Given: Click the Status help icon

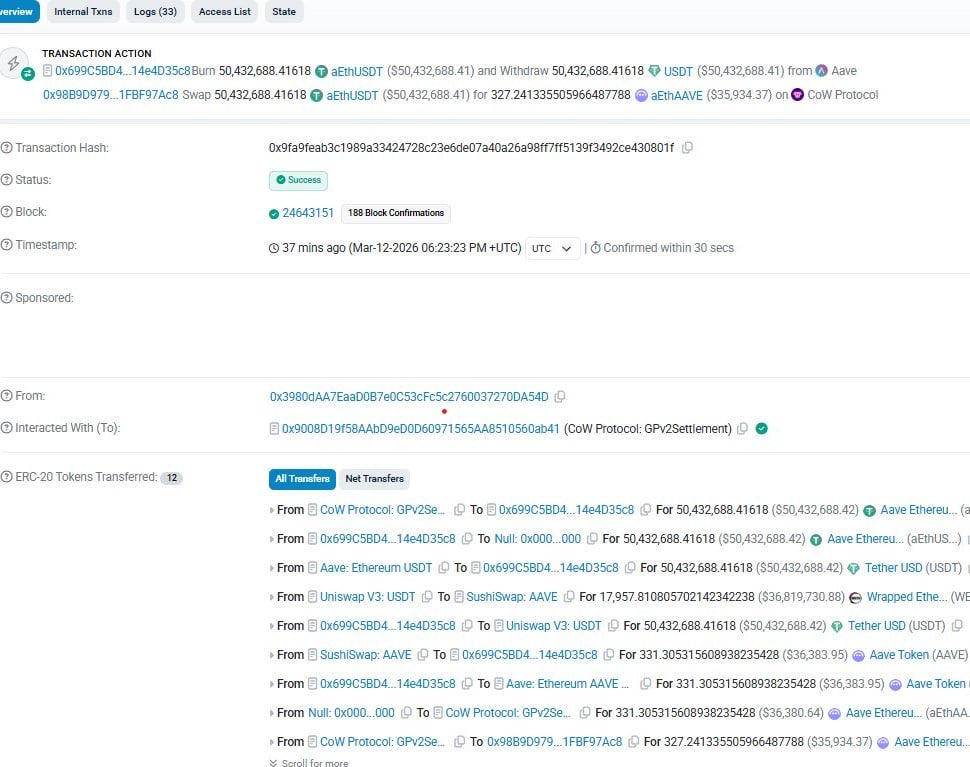Looking at the screenshot, I should 6,180.
